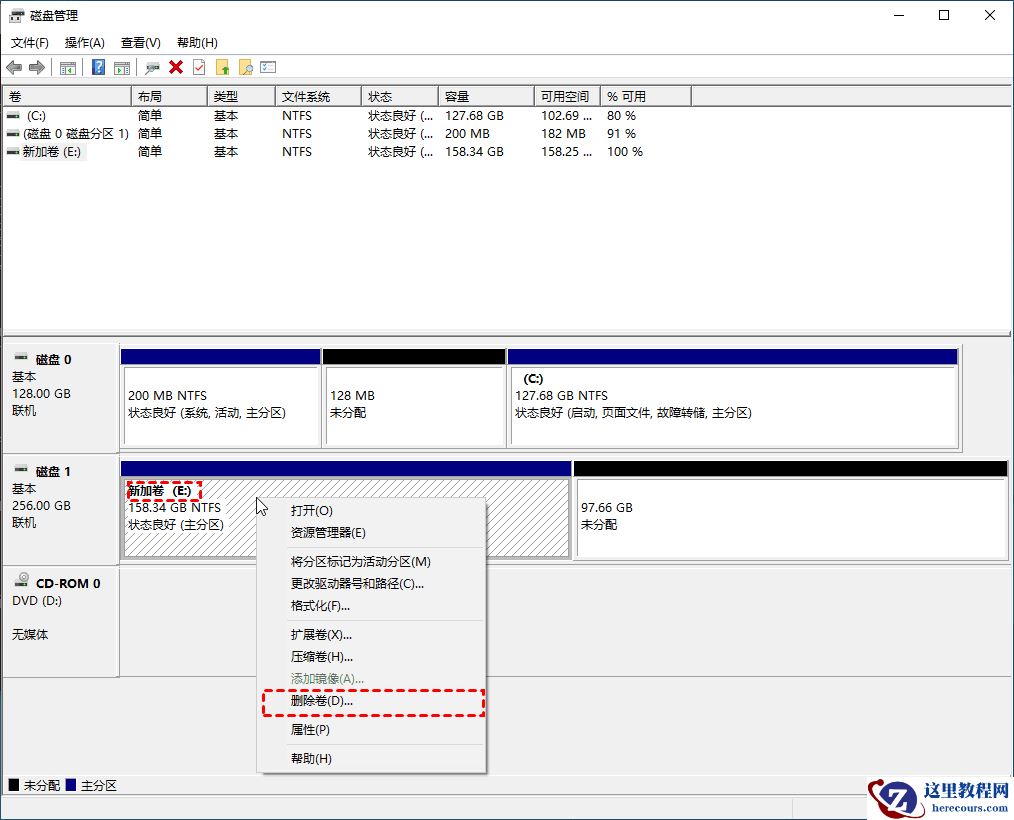The height and width of the screenshot is (820, 1014).
Task: Open the 文件(F) menu
Action: (28, 42)
